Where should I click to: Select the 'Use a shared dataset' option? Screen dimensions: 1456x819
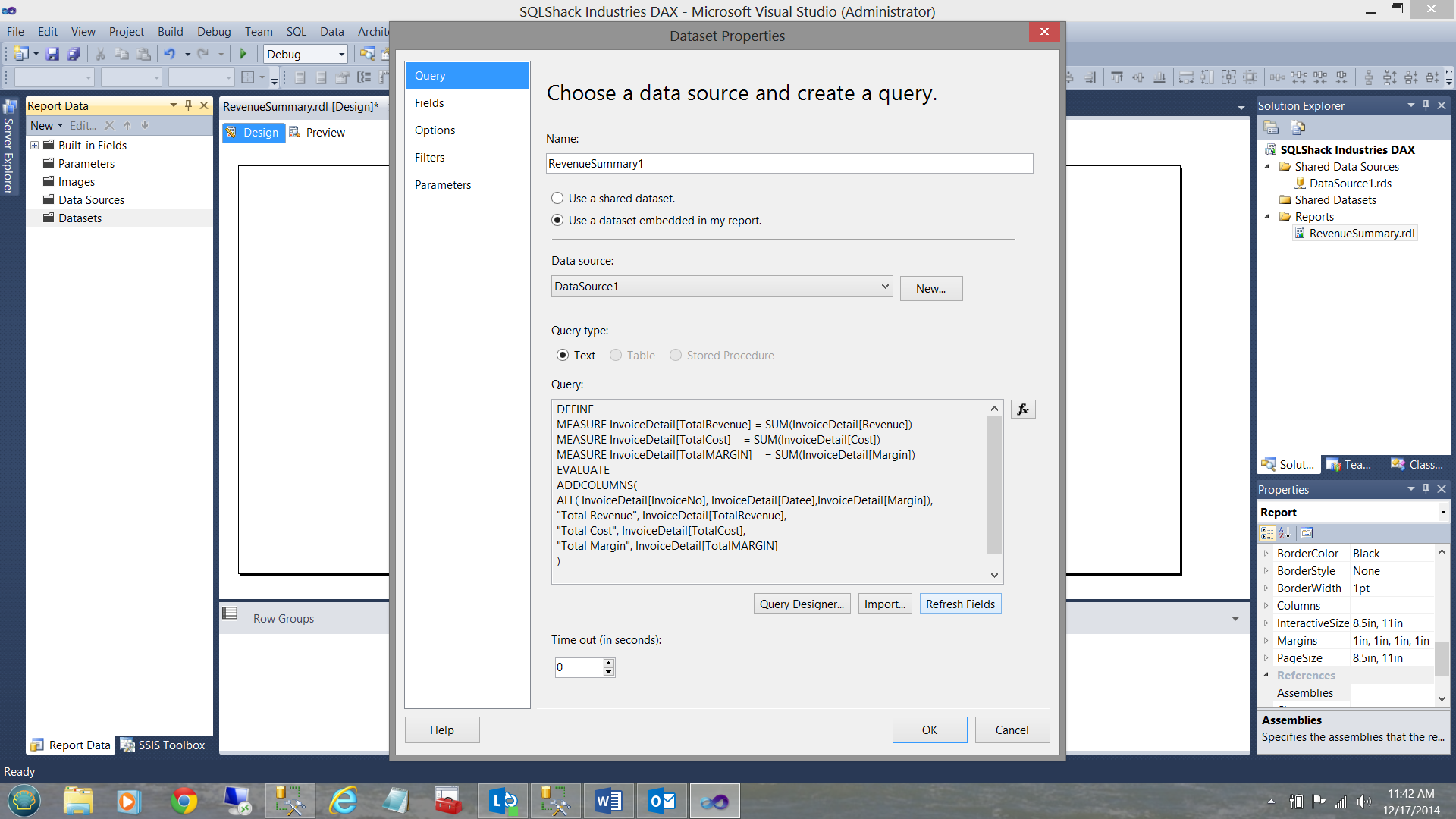point(557,198)
